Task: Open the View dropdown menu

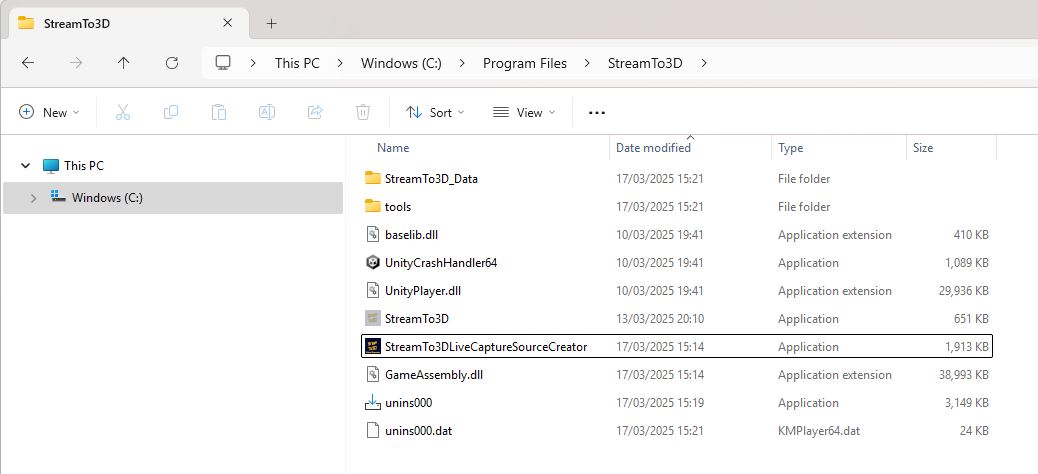Action: (x=524, y=113)
